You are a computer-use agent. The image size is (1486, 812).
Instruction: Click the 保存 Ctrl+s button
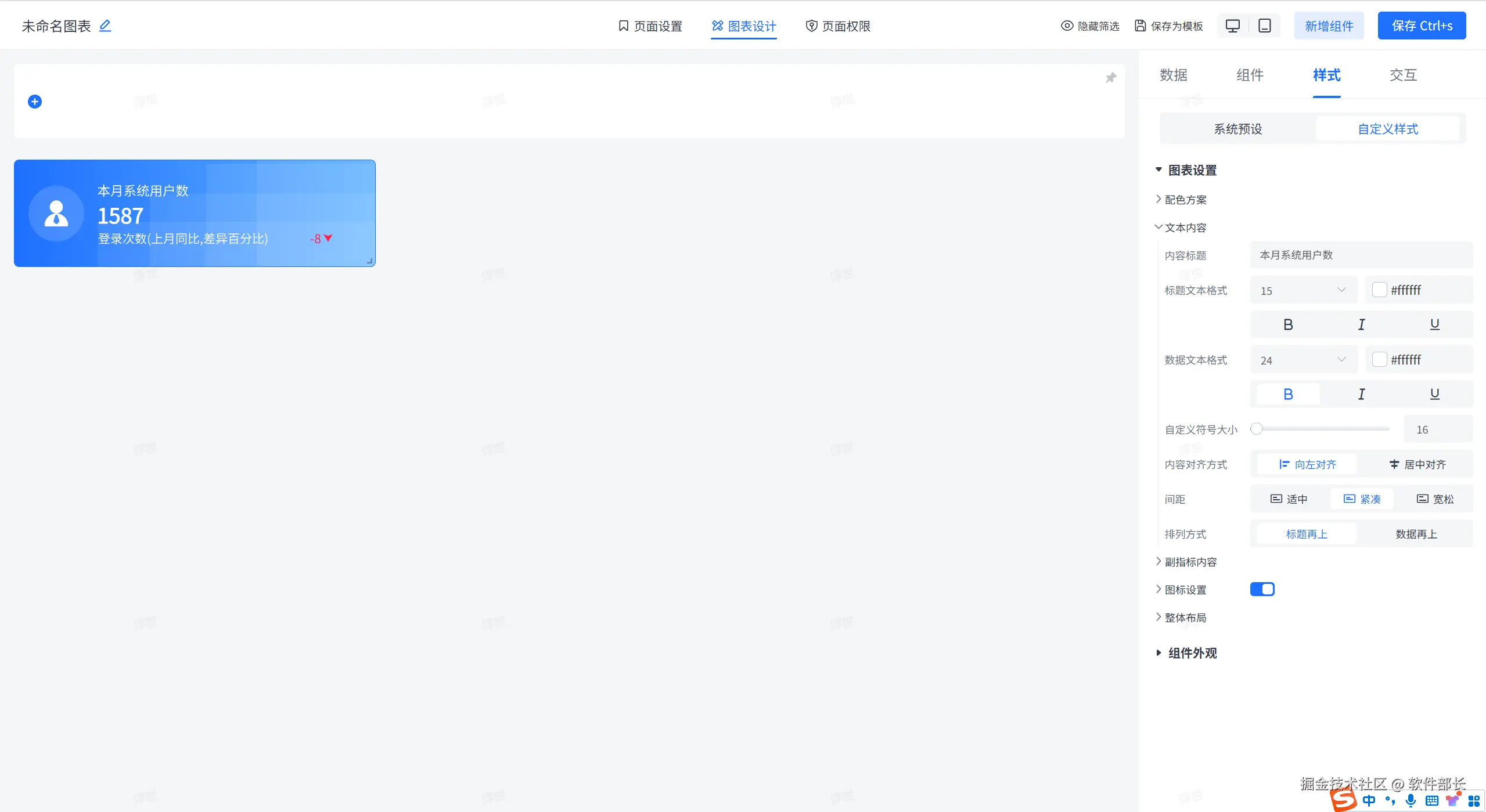click(1422, 26)
